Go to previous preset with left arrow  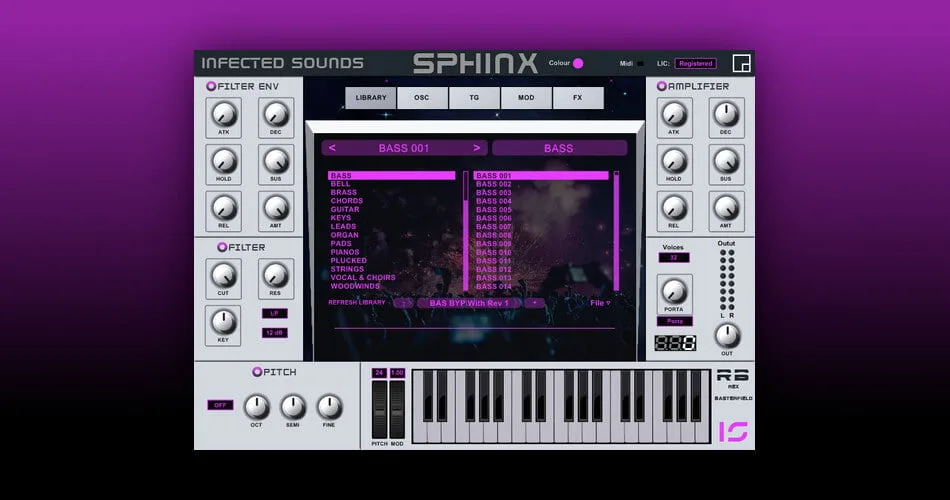332,148
